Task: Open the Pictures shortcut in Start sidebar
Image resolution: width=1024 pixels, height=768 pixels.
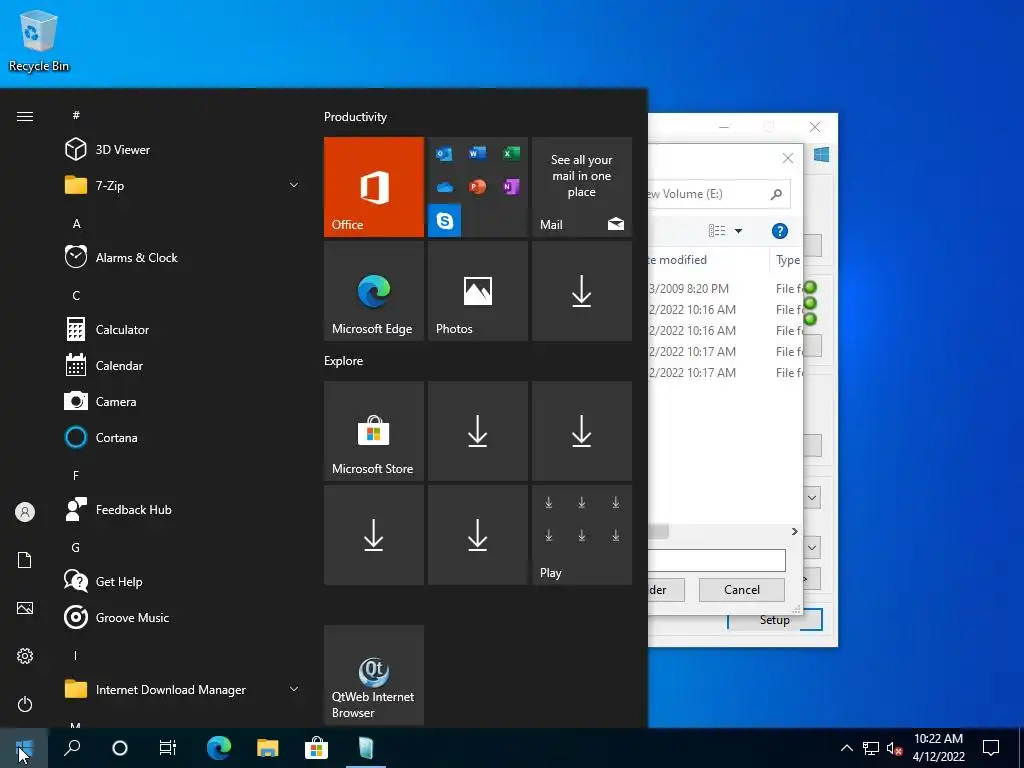Action: coord(25,608)
